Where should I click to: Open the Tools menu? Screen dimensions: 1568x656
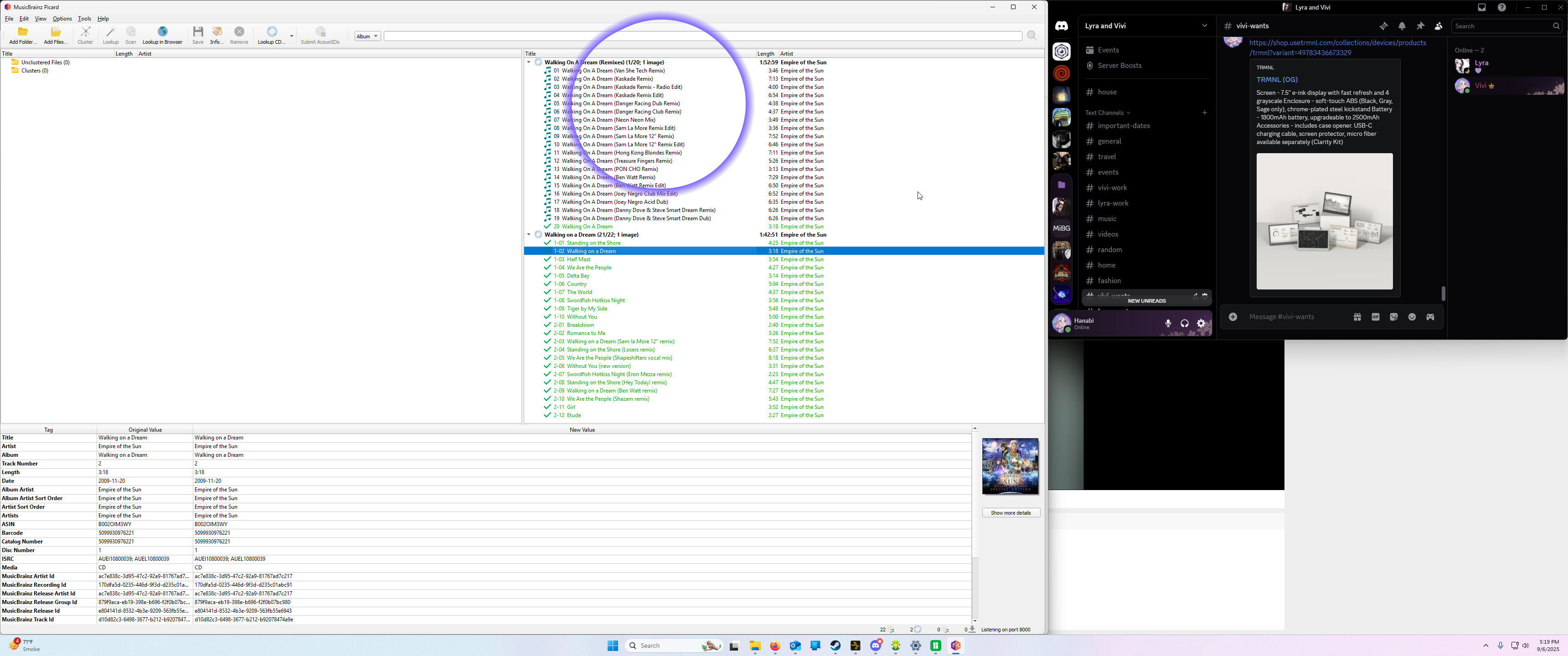[84, 19]
